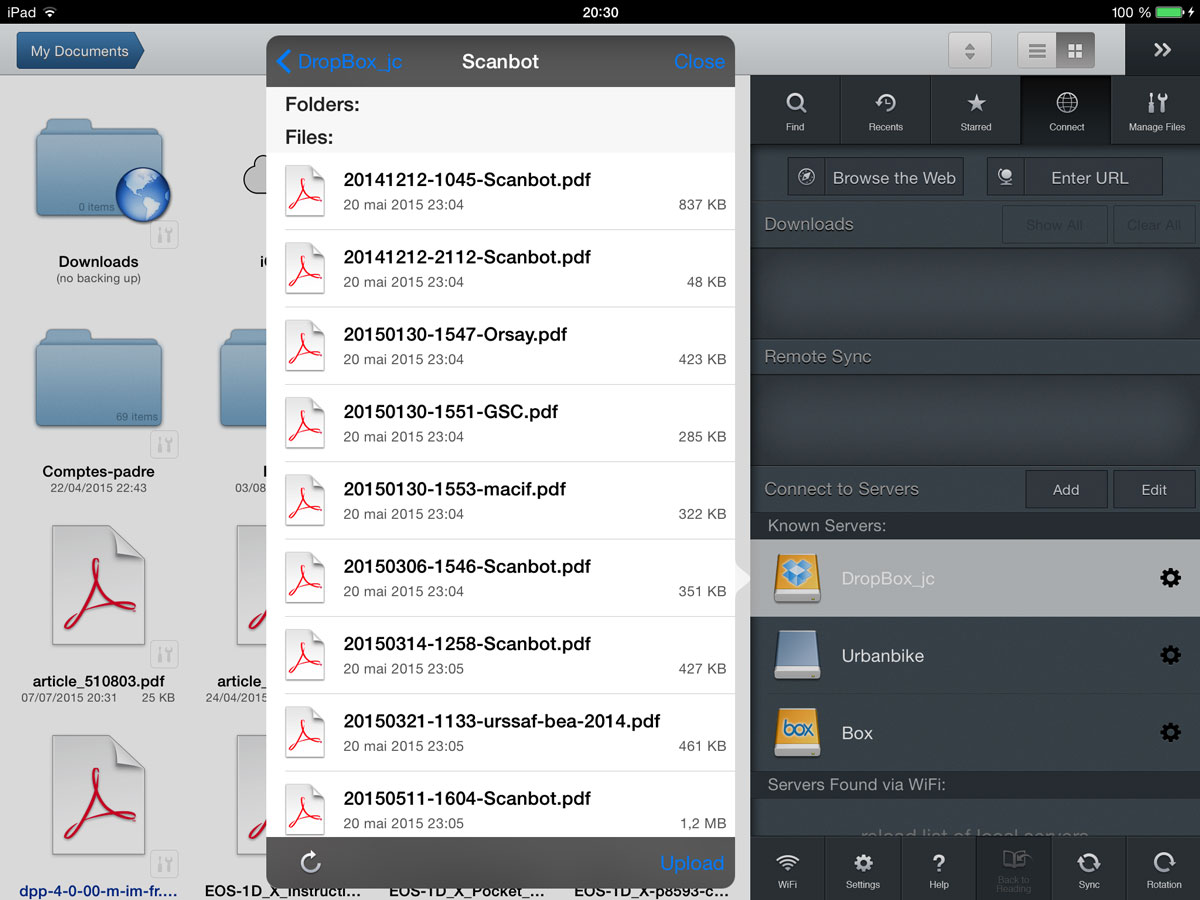
Task: Open DropBox_jc server settings gear
Action: pos(1170,578)
